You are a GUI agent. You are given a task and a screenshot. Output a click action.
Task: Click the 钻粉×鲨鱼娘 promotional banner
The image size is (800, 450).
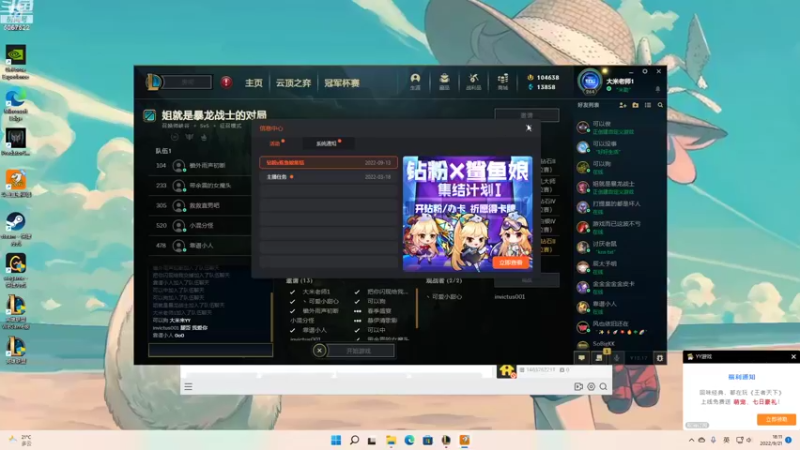467,213
